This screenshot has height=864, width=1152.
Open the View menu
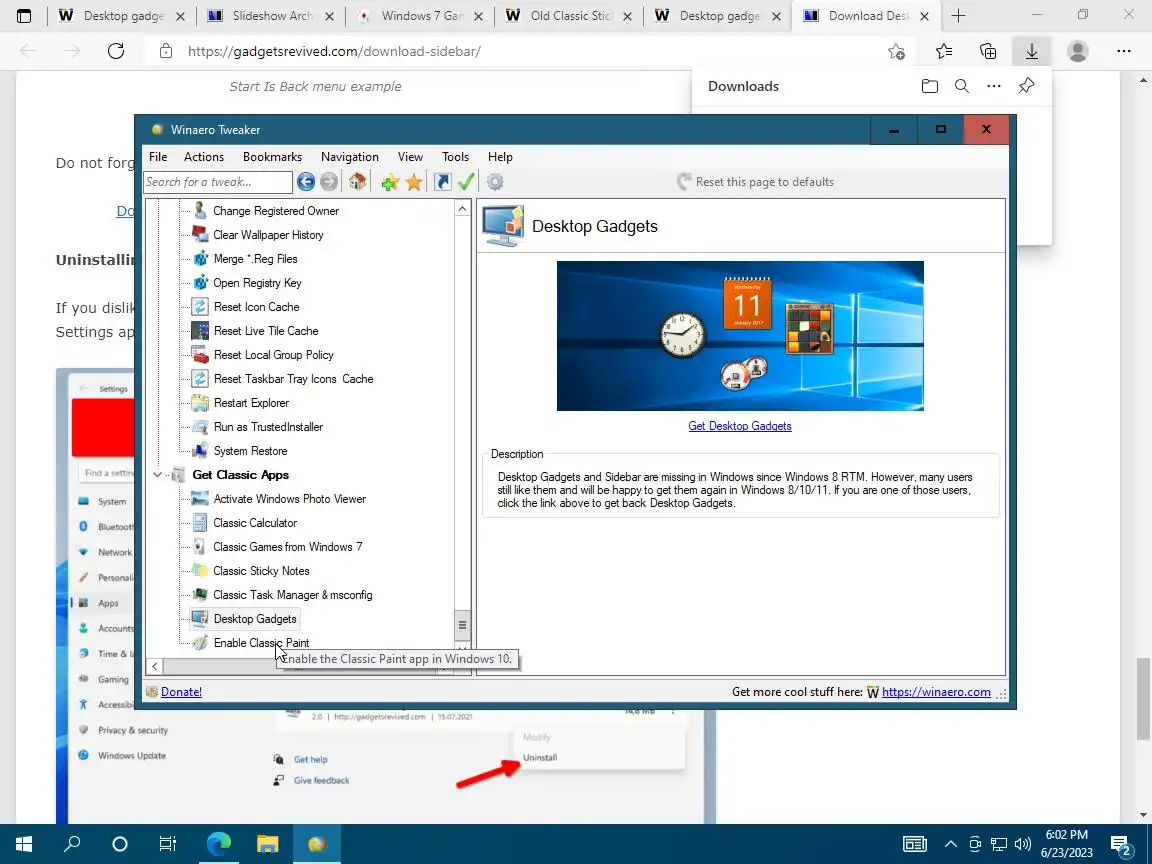coord(410,156)
